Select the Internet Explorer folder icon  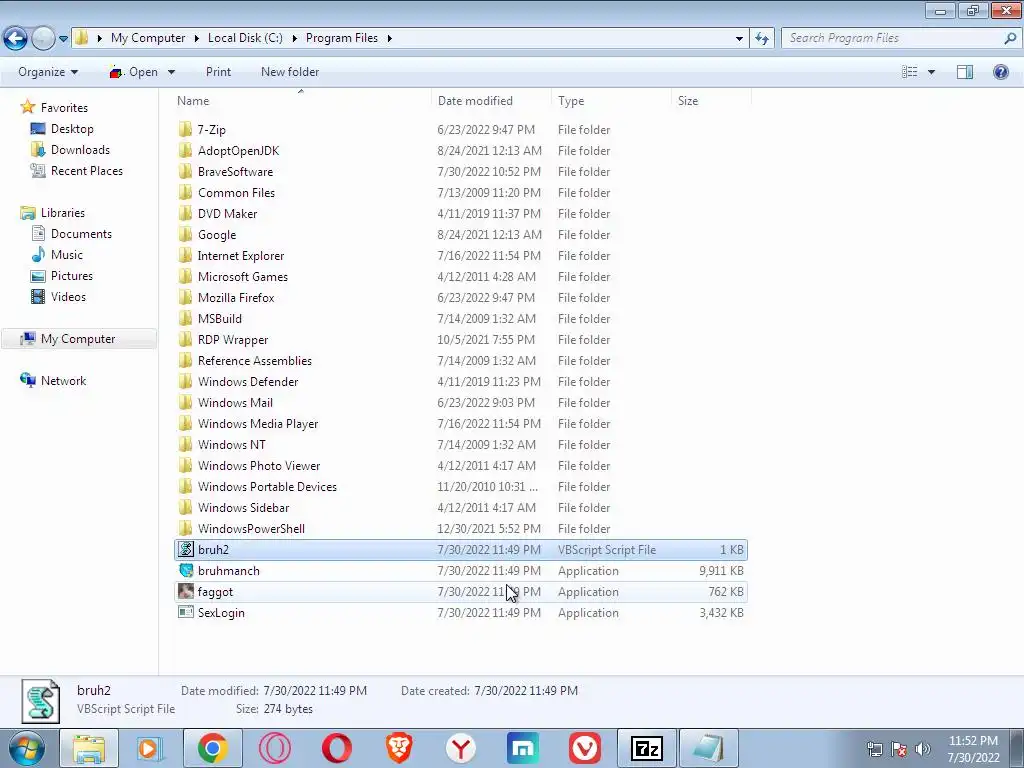(185, 255)
